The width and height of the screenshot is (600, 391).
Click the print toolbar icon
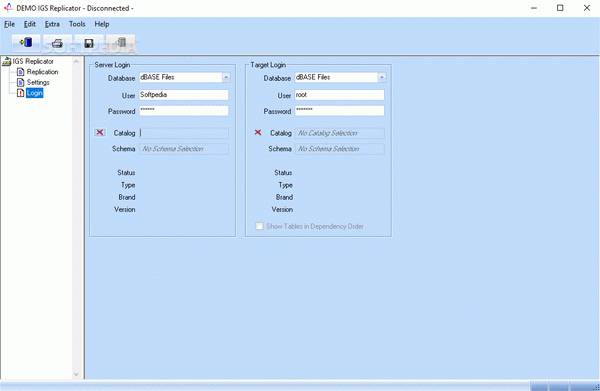point(57,43)
